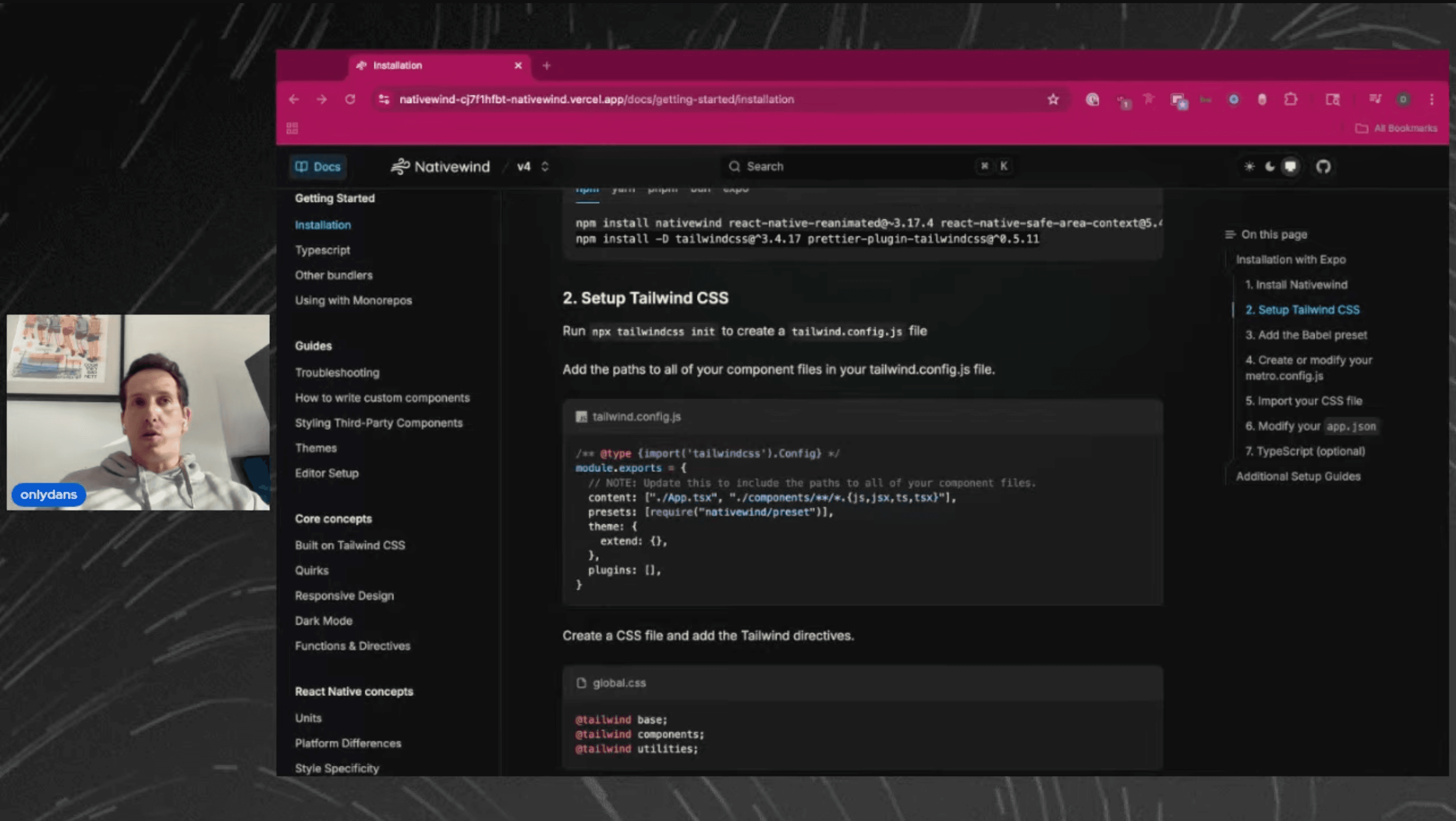Viewport: 1456px width, 821px height.
Task: Open the media controls icon
Action: tap(1375, 100)
